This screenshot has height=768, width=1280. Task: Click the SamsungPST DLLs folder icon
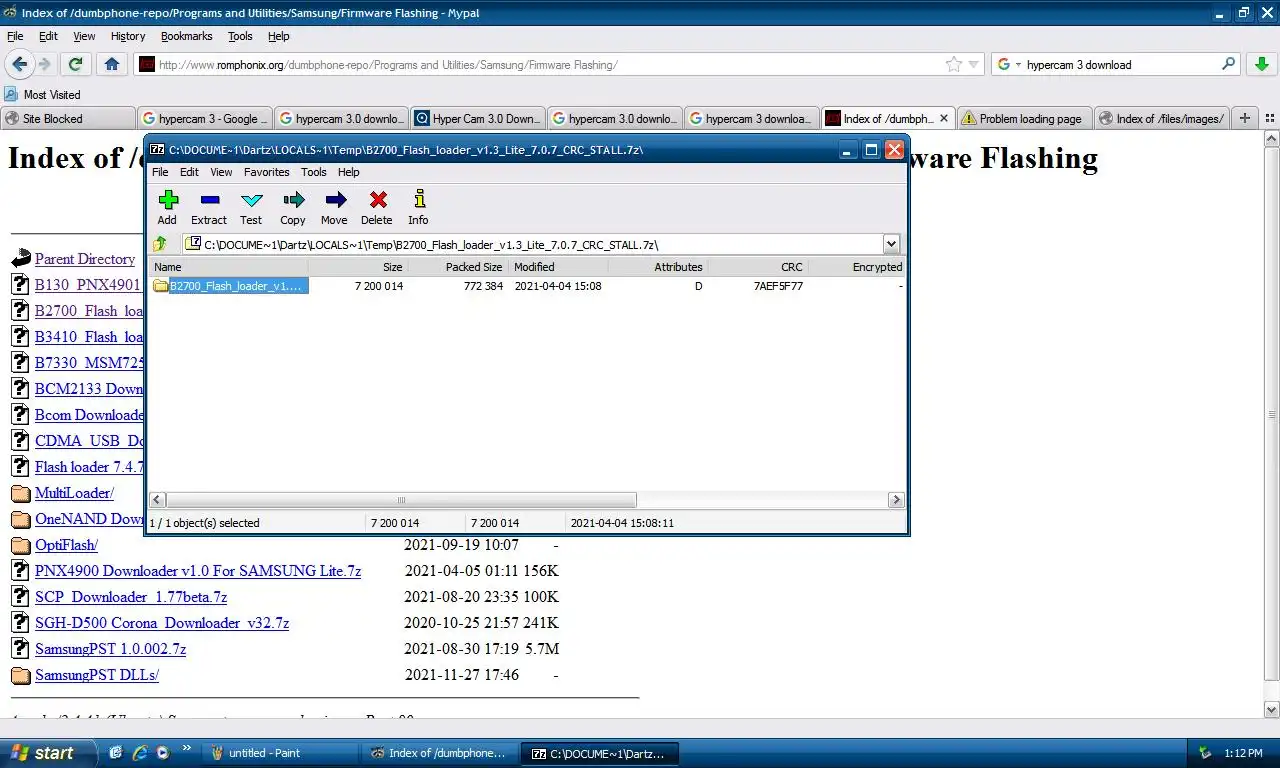point(20,675)
